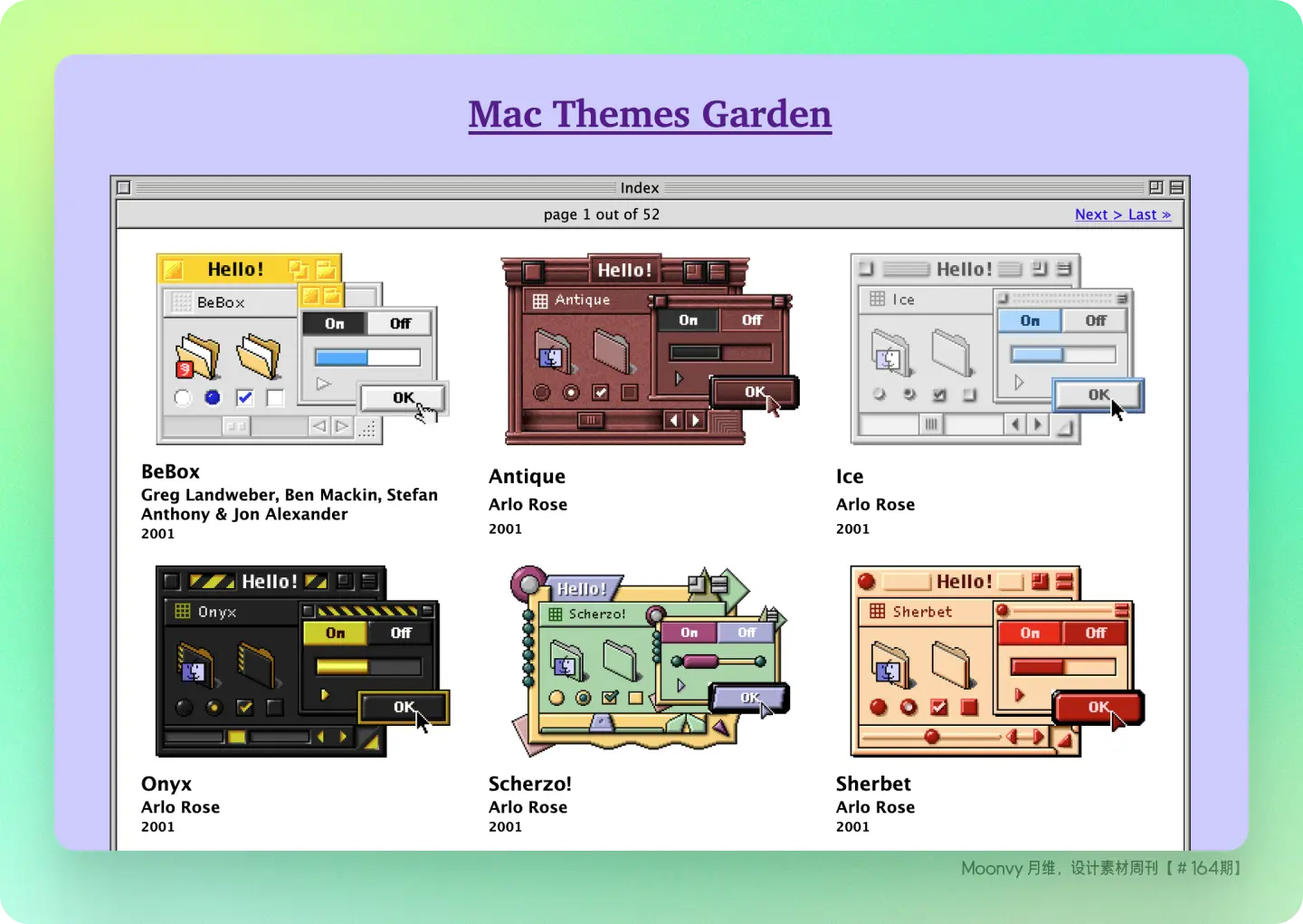Click the slider knob in Scherzo preview
The height and width of the screenshot is (924, 1303).
click(700, 662)
